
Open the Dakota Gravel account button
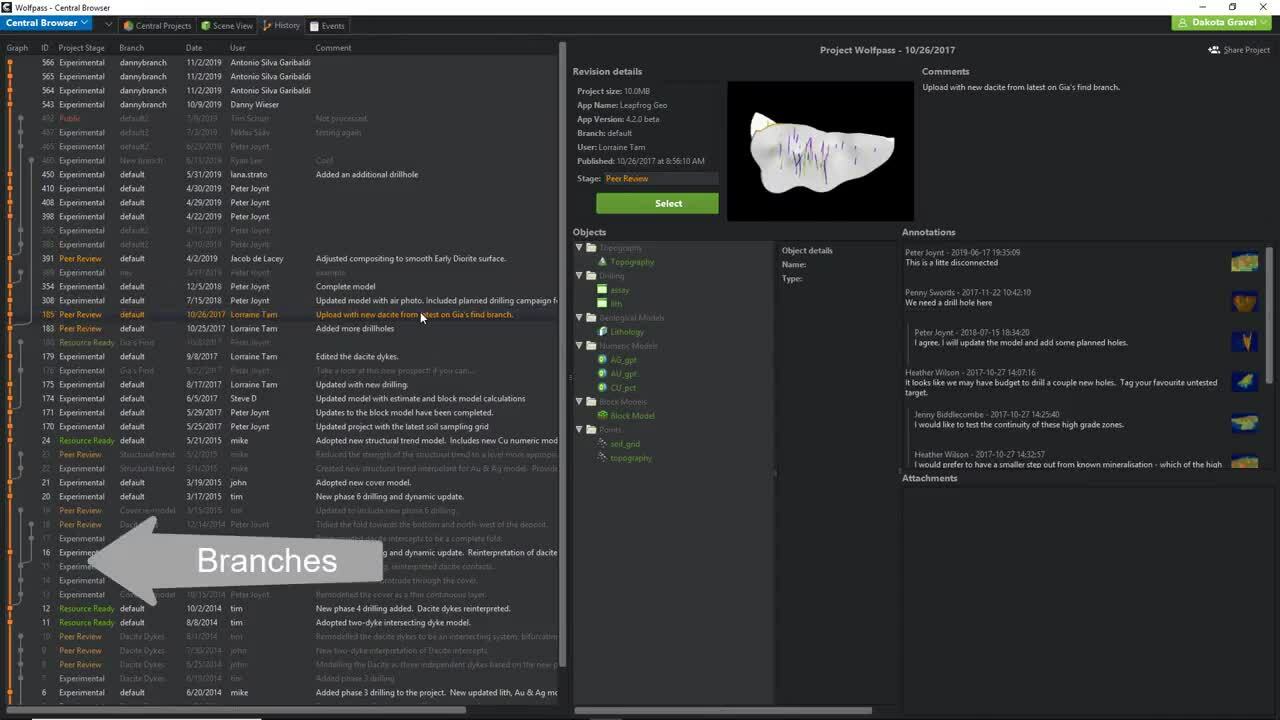click(1224, 22)
